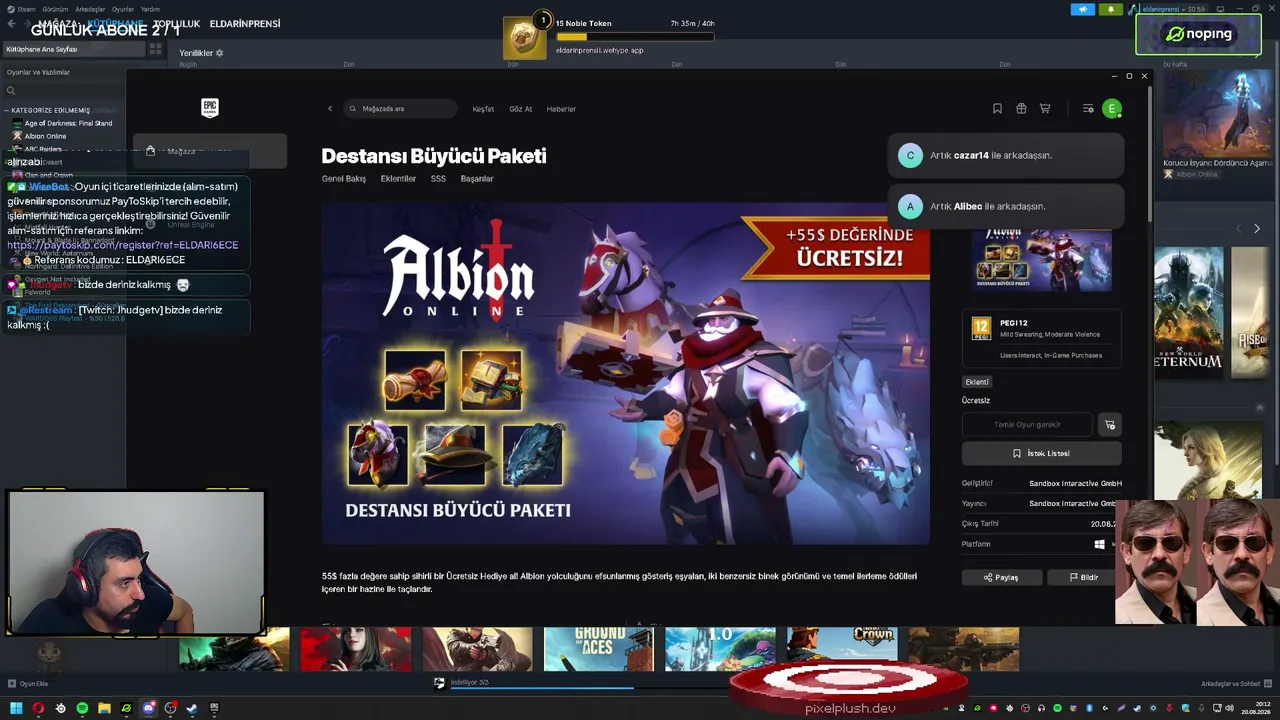Open Epic Games Launcher from taskbar

pos(214,708)
